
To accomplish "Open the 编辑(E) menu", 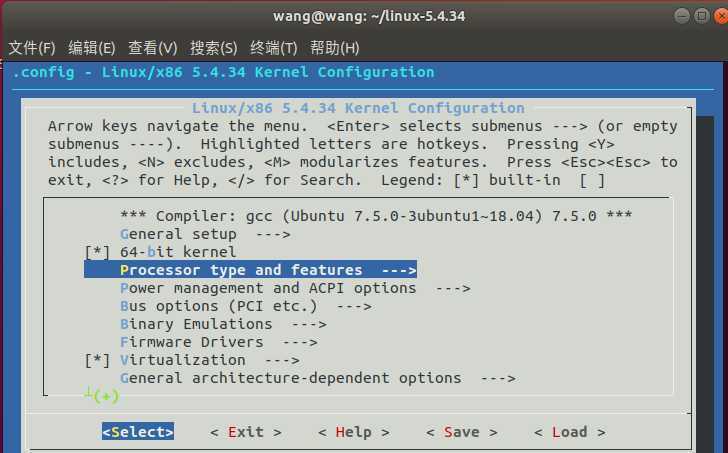I will [x=91, y=48].
